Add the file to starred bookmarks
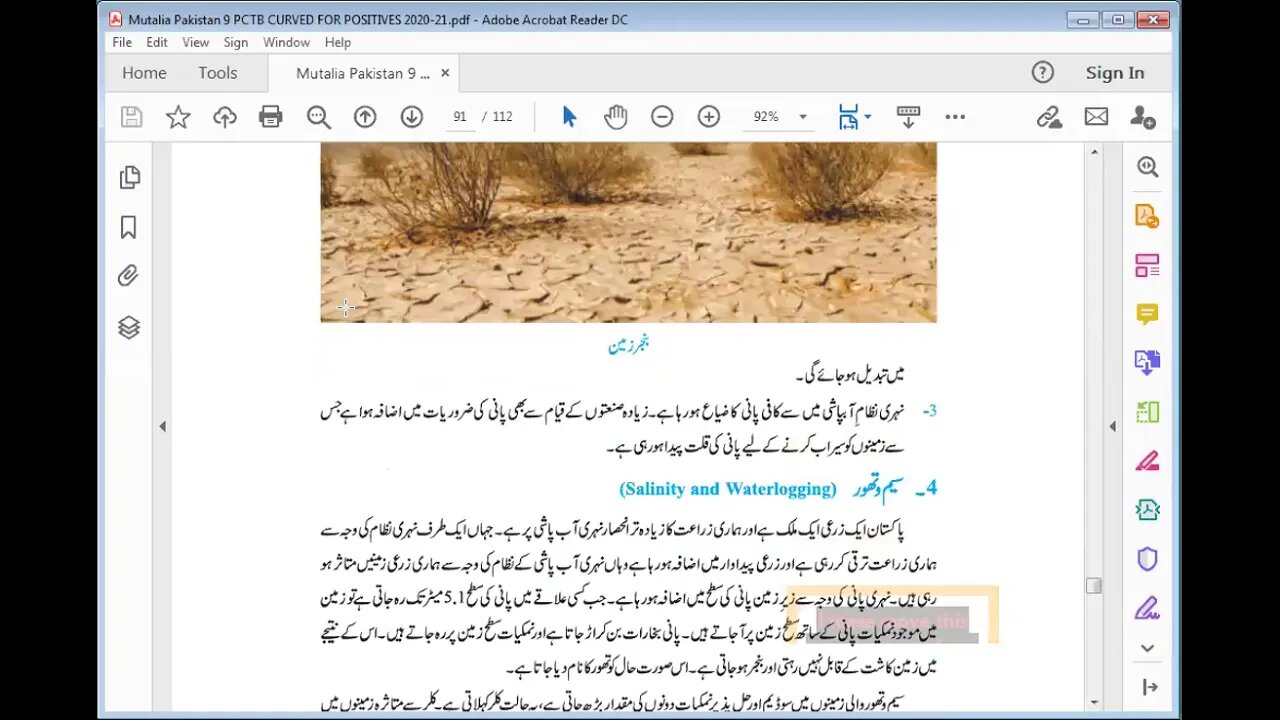The image size is (1280, 720). click(178, 117)
